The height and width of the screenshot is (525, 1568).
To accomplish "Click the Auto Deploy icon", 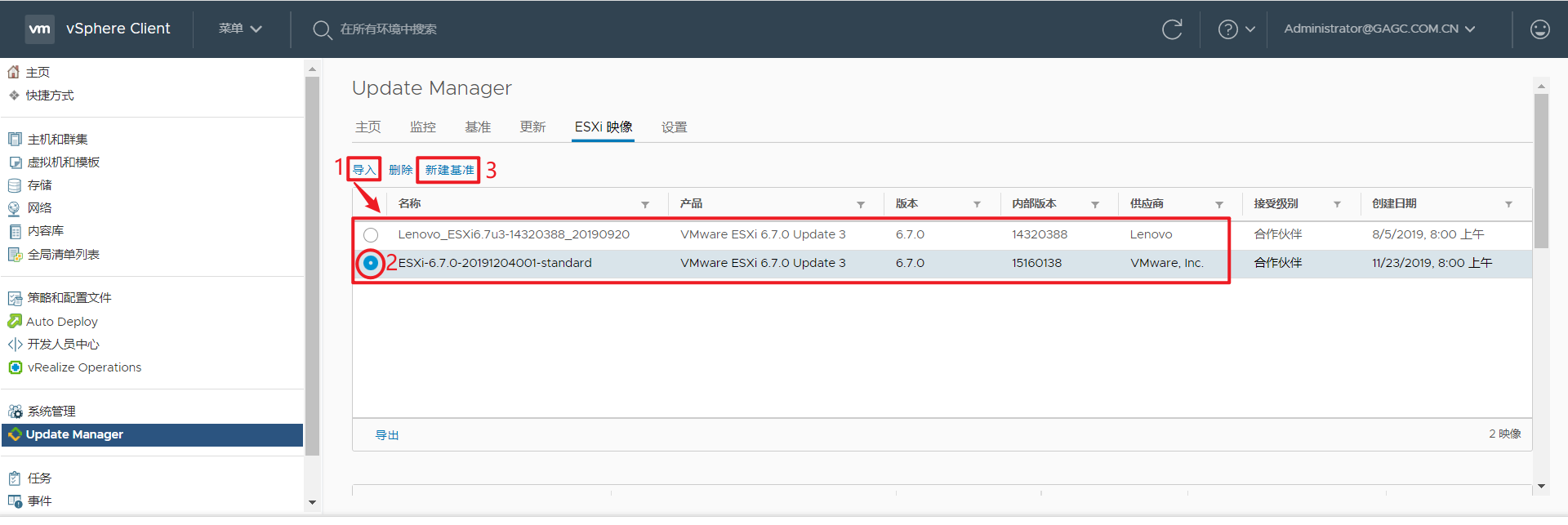I will tap(15, 321).
